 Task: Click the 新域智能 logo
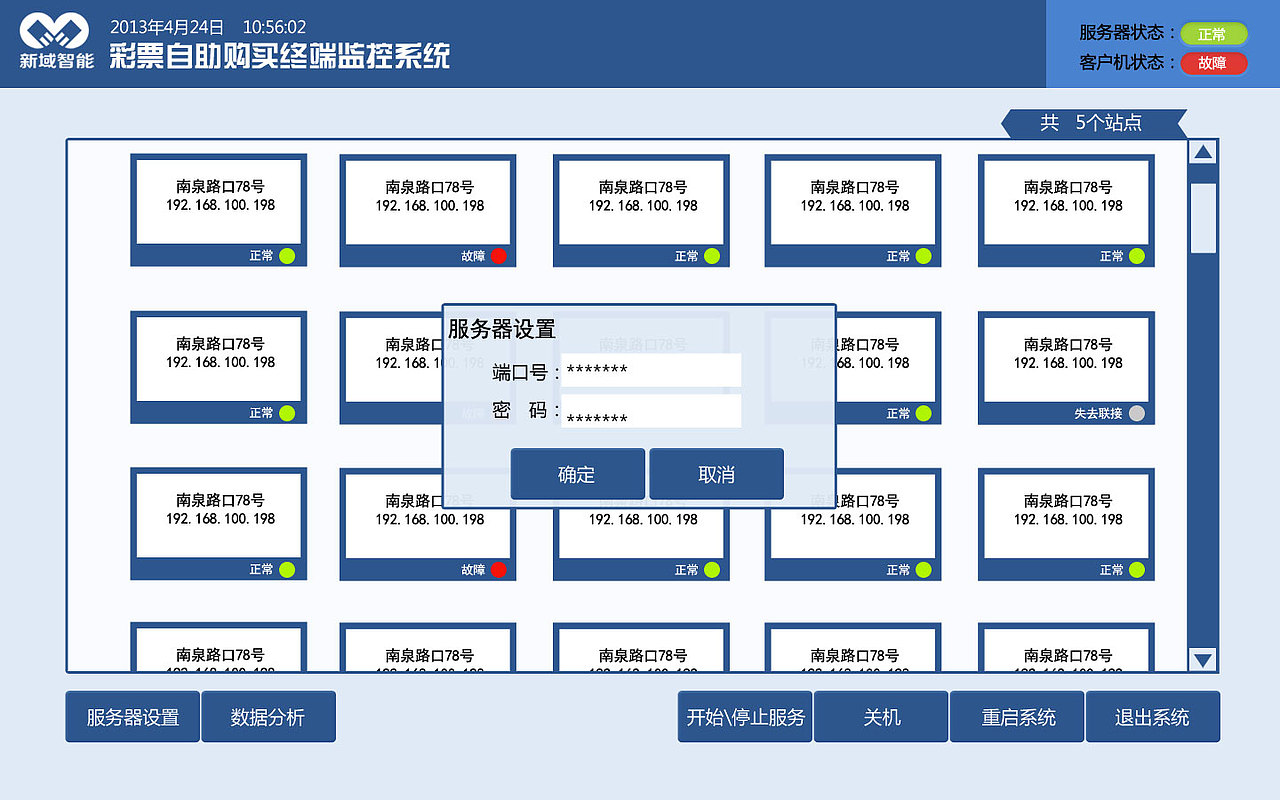pos(57,41)
